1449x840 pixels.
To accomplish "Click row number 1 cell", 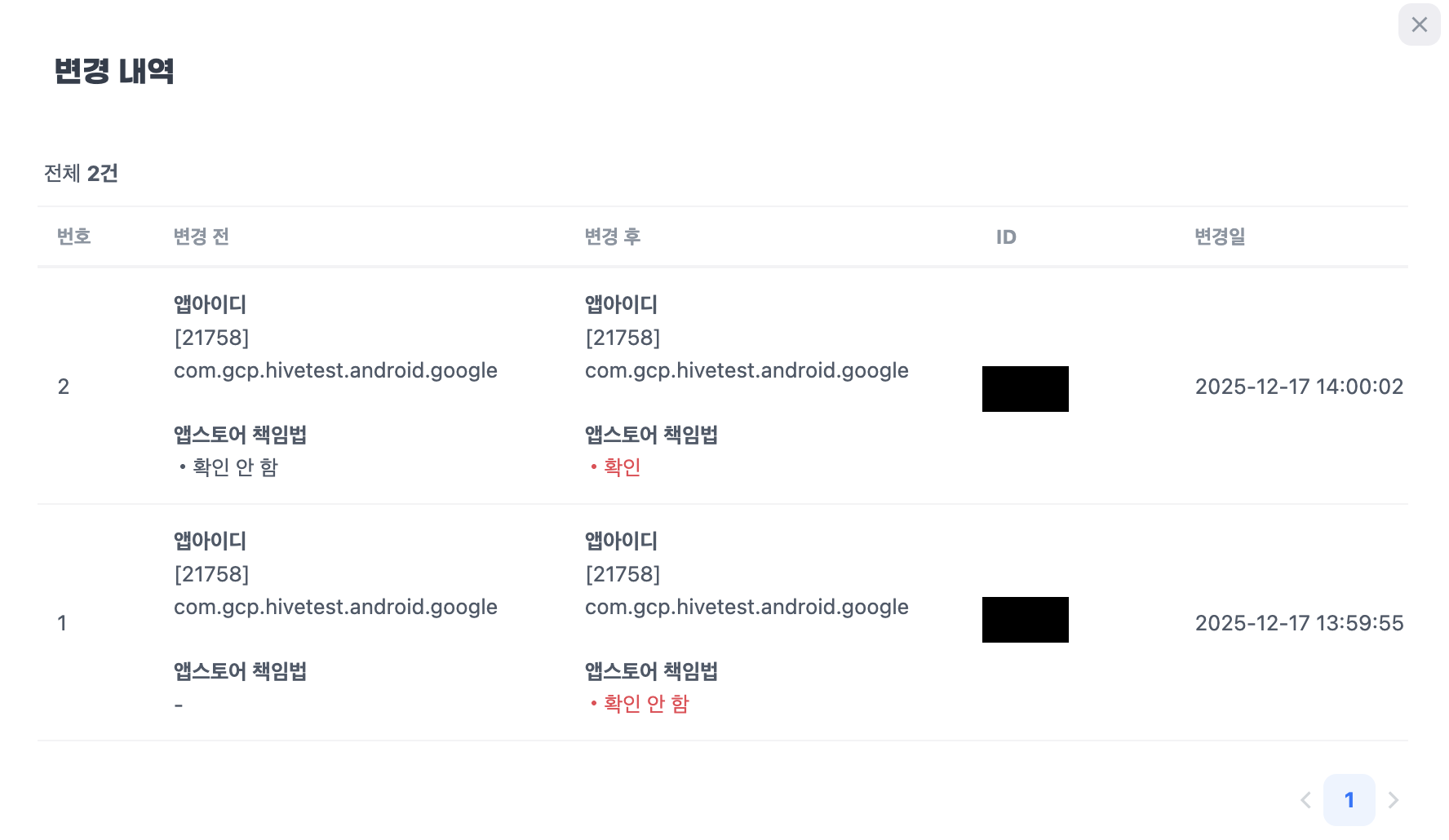I will [62, 623].
